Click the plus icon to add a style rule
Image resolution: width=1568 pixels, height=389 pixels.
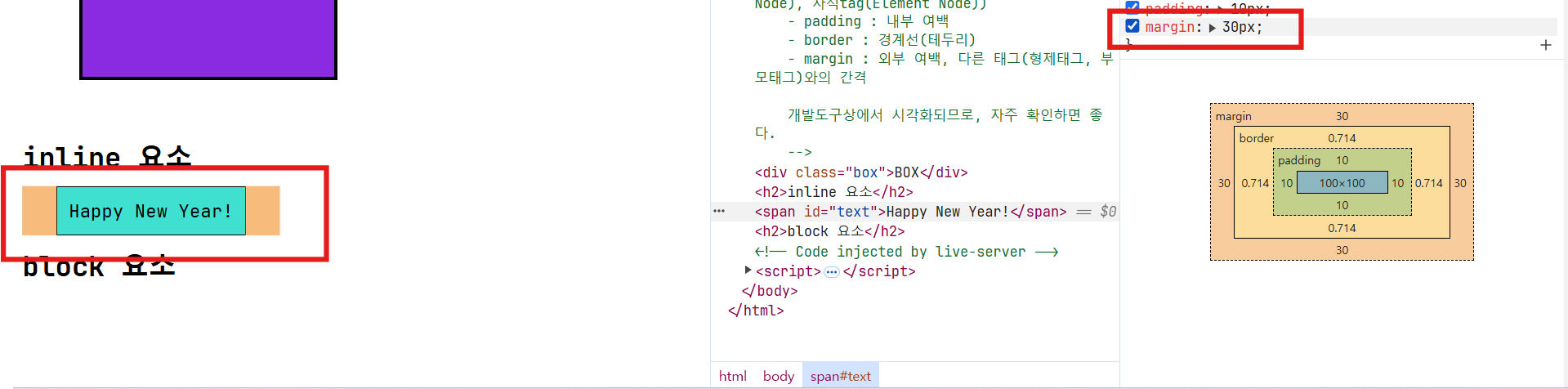coord(1545,46)
